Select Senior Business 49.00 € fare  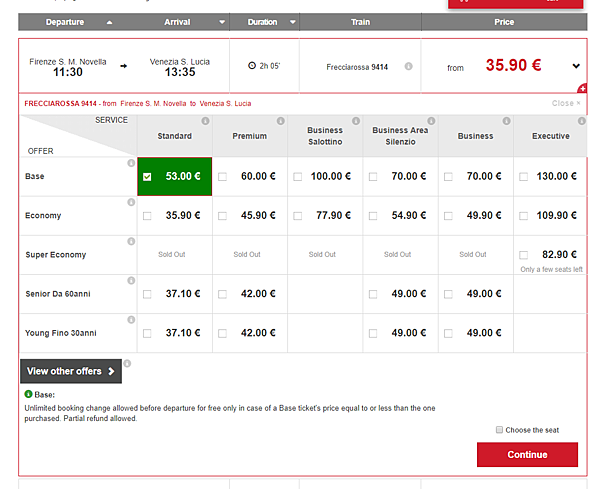448,294
